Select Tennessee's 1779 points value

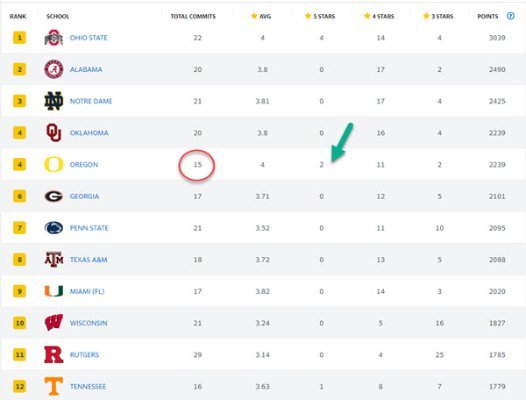[497, 386]
